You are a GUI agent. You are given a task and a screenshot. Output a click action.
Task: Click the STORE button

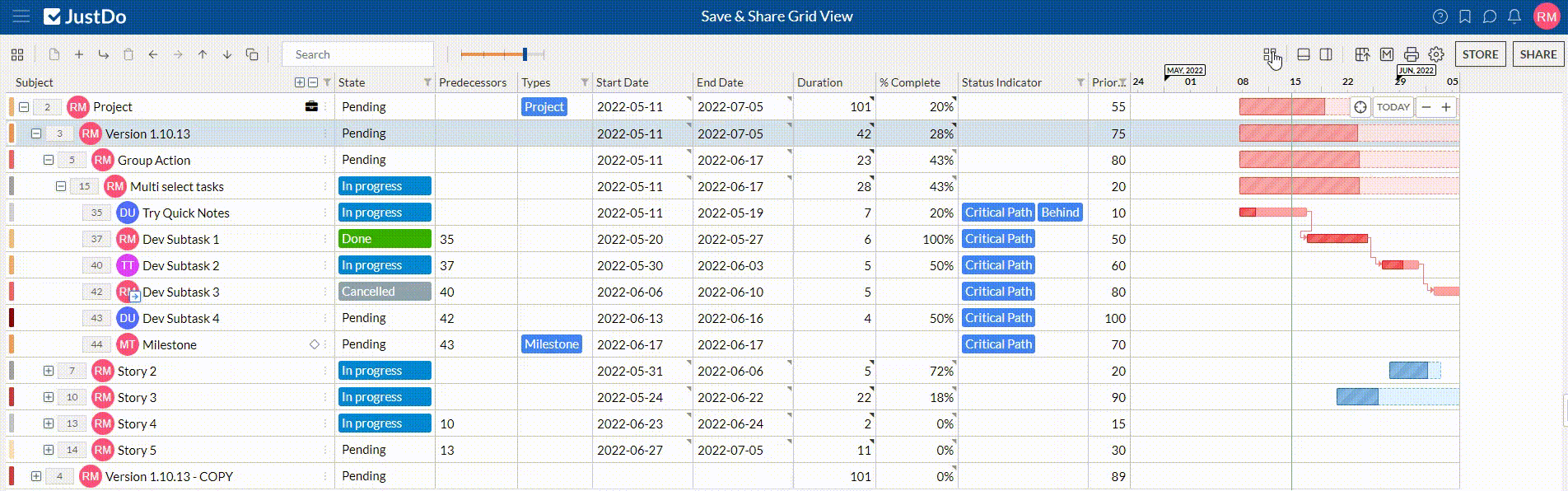pos(1480,54)
